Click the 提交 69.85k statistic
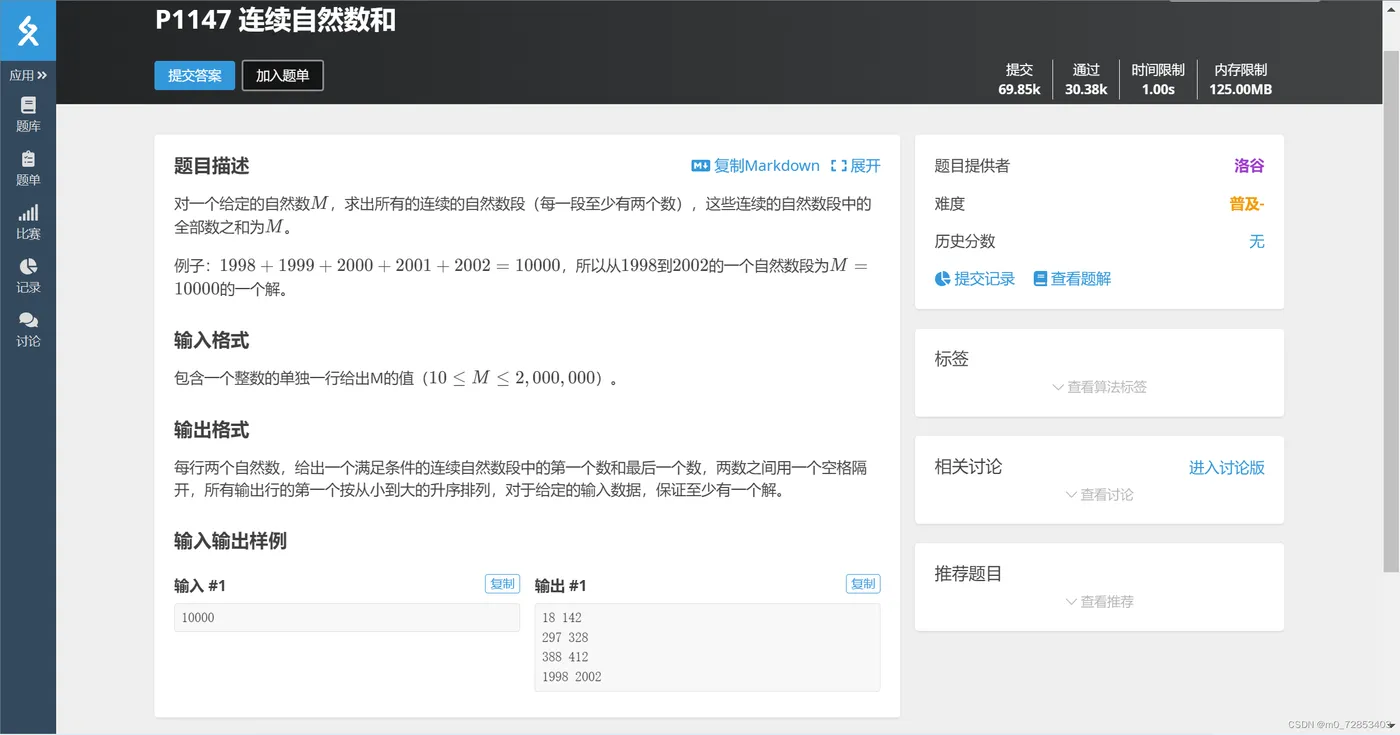The height and width of the screenshot is (735, 1400). [1019, 79]
